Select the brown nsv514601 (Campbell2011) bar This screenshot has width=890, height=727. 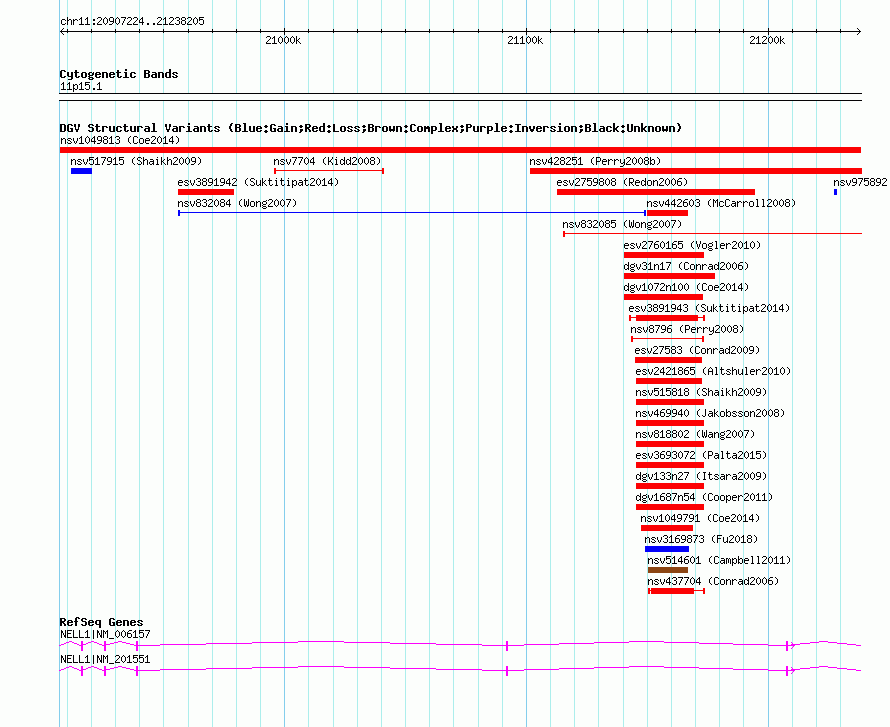tap(667, 570)
